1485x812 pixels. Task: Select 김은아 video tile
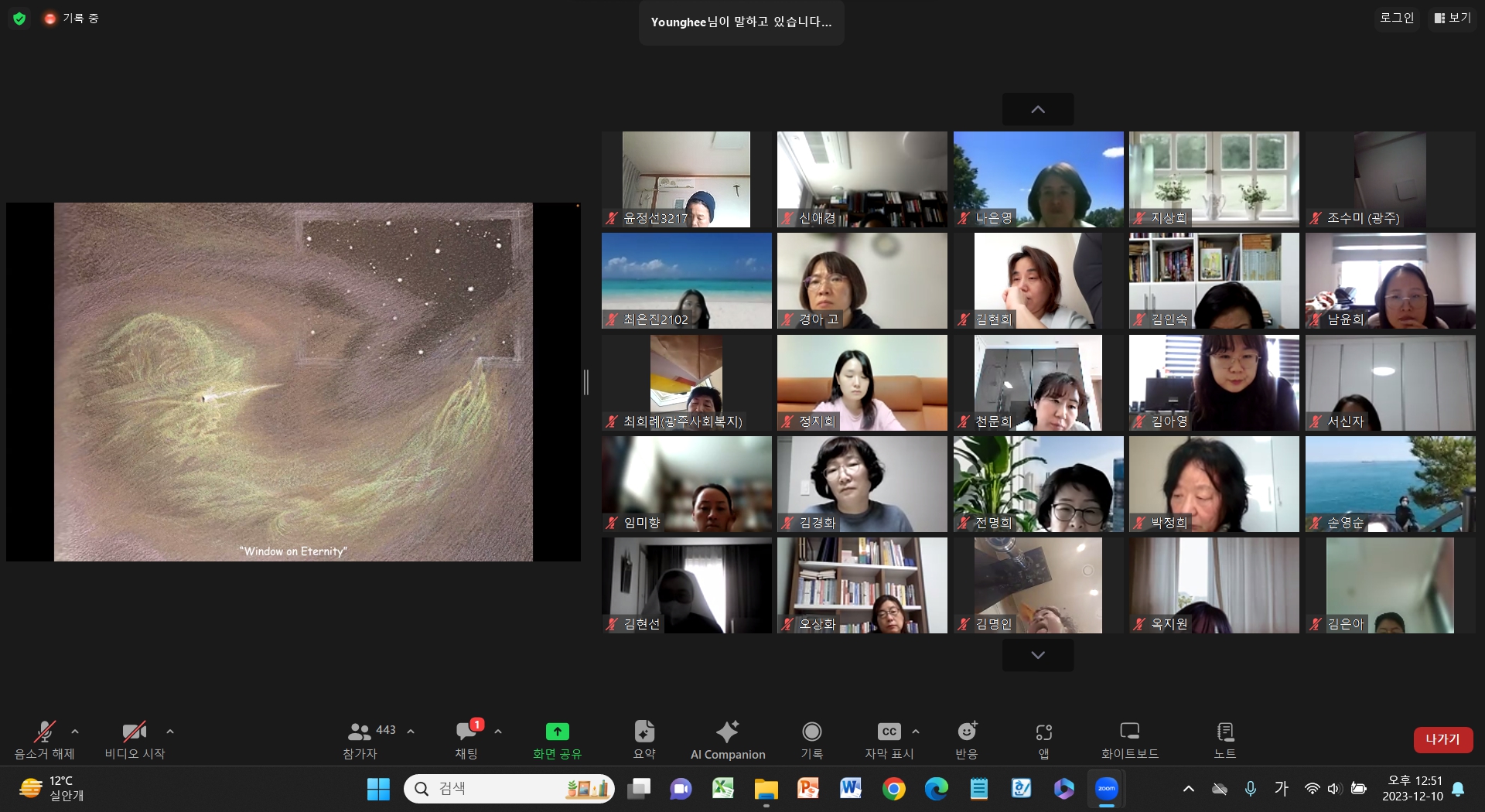tap(1391, 585)
